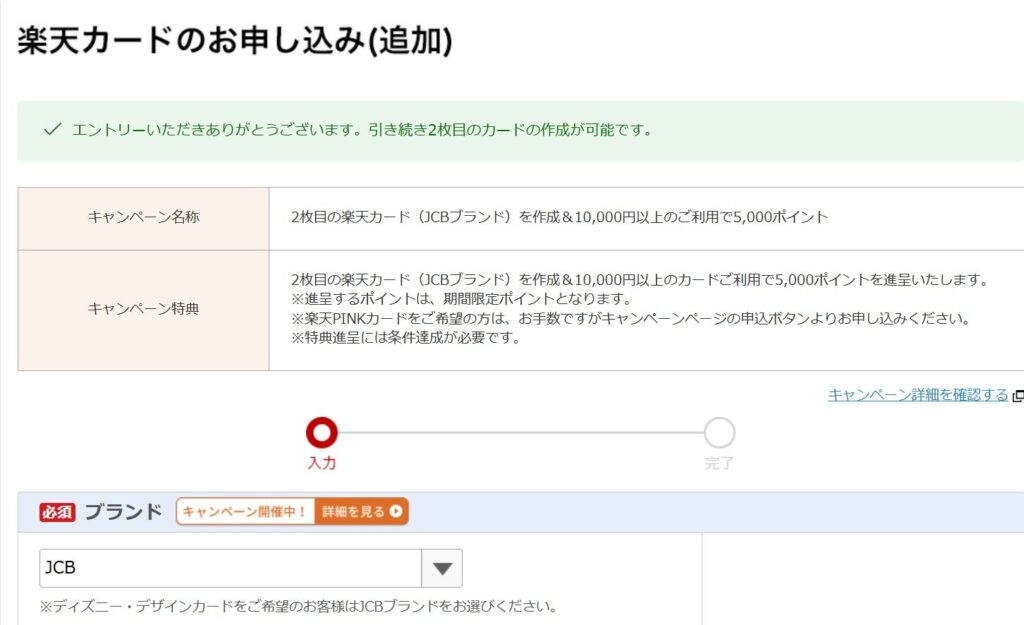The height and width of the screenshot is (625, 1024).
Task: Open the キャンペーン詳細を確認する link
Action: 918,395
